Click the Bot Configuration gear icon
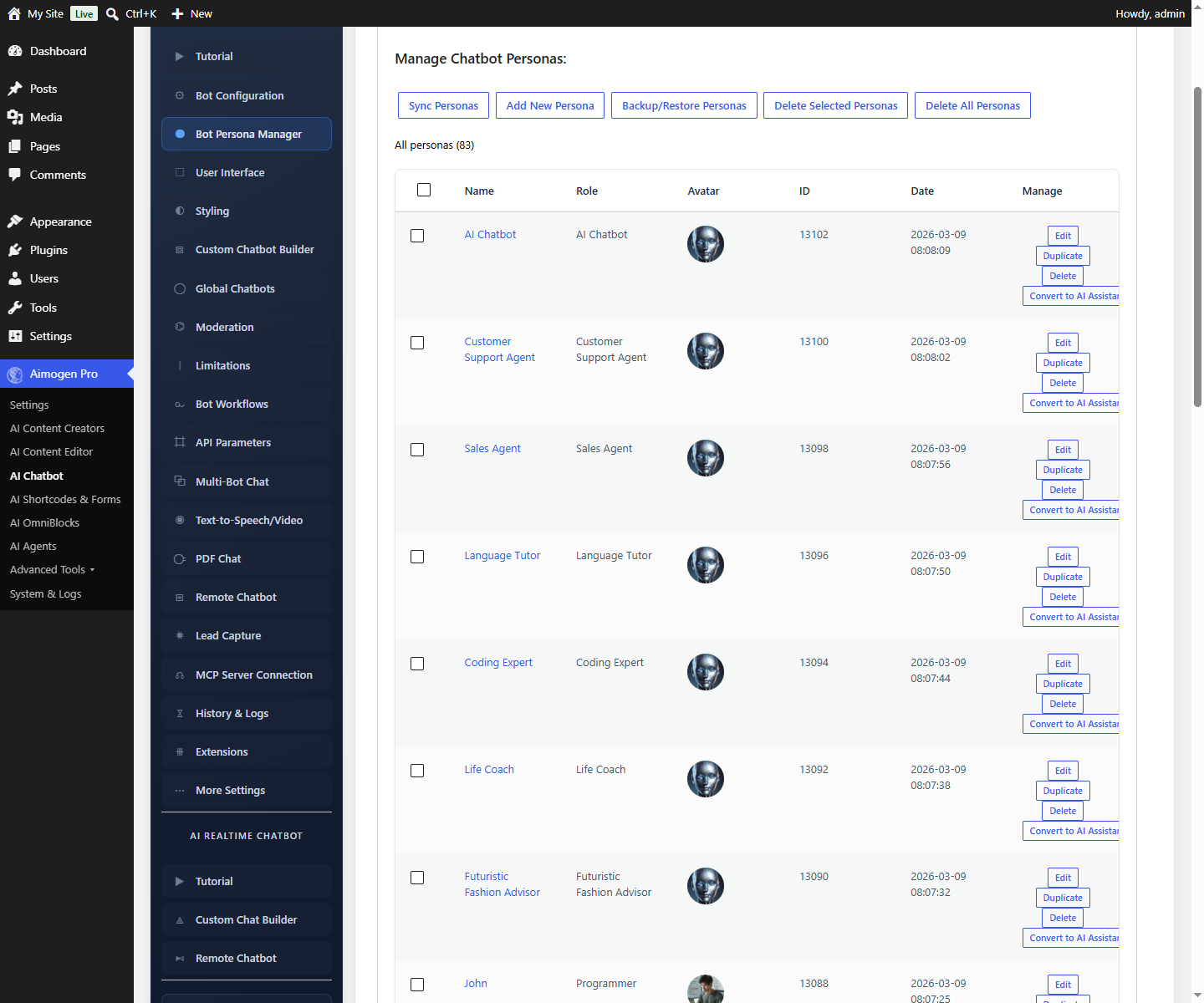 click(x=180, y=95)
